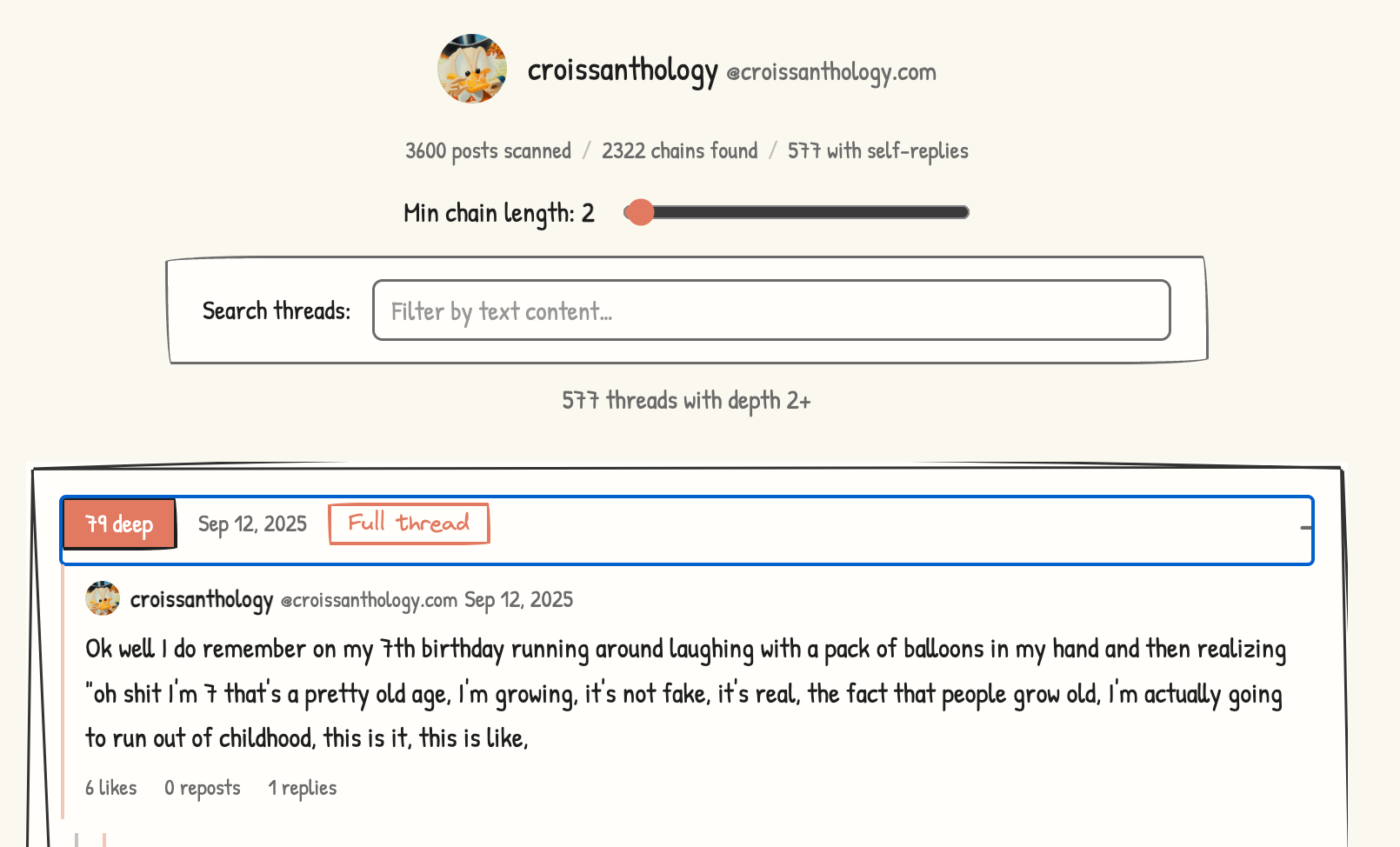Viewport: 1400px width, 847px height.
Task: Click the "79 deep" badge
Action: coord(119,524)
